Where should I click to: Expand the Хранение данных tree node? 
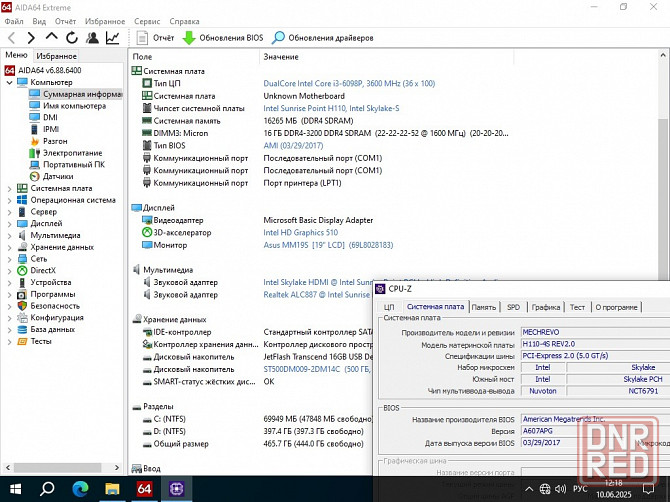point(9,247)
